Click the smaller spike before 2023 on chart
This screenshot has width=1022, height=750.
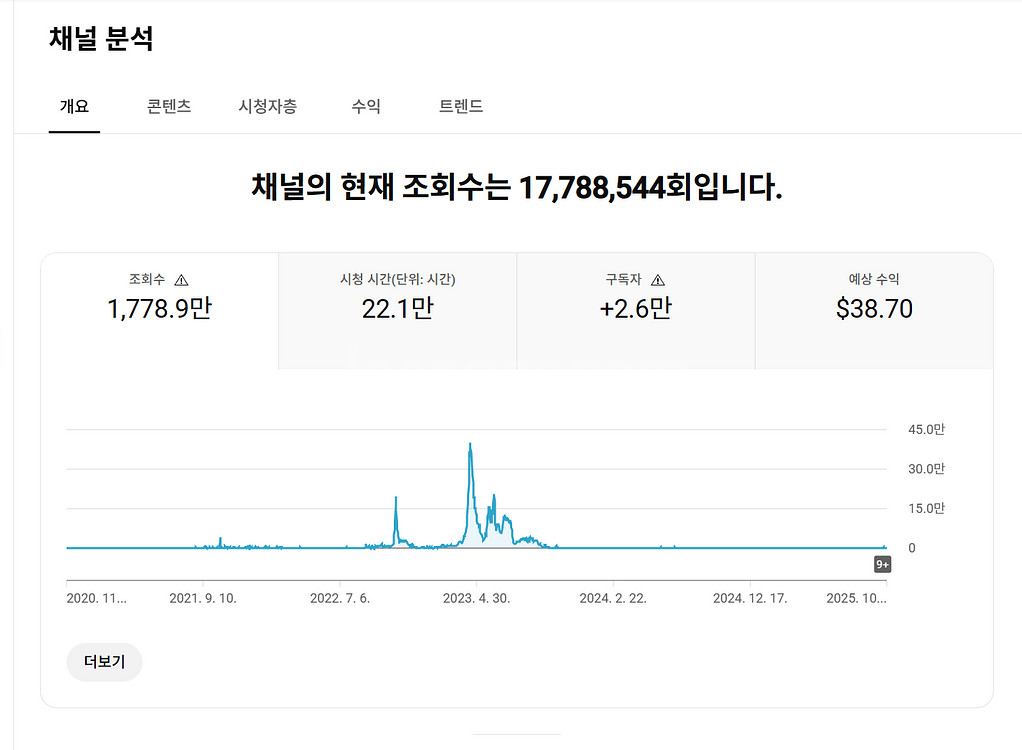pyautogui.click(x=396, y=499)
